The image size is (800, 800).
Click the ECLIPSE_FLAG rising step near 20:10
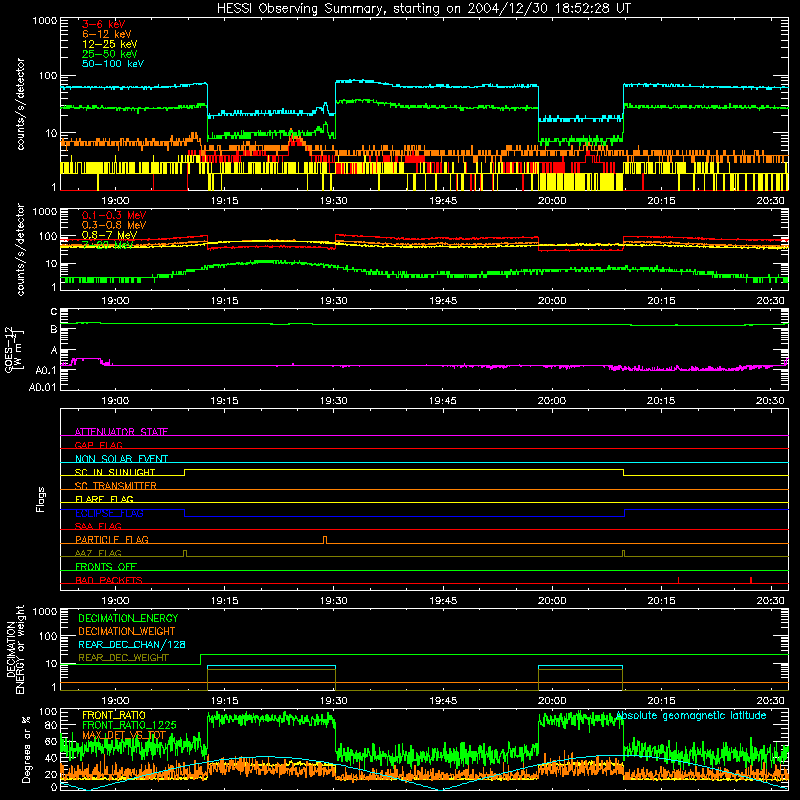pyautogui.click(x=624, y=513)
